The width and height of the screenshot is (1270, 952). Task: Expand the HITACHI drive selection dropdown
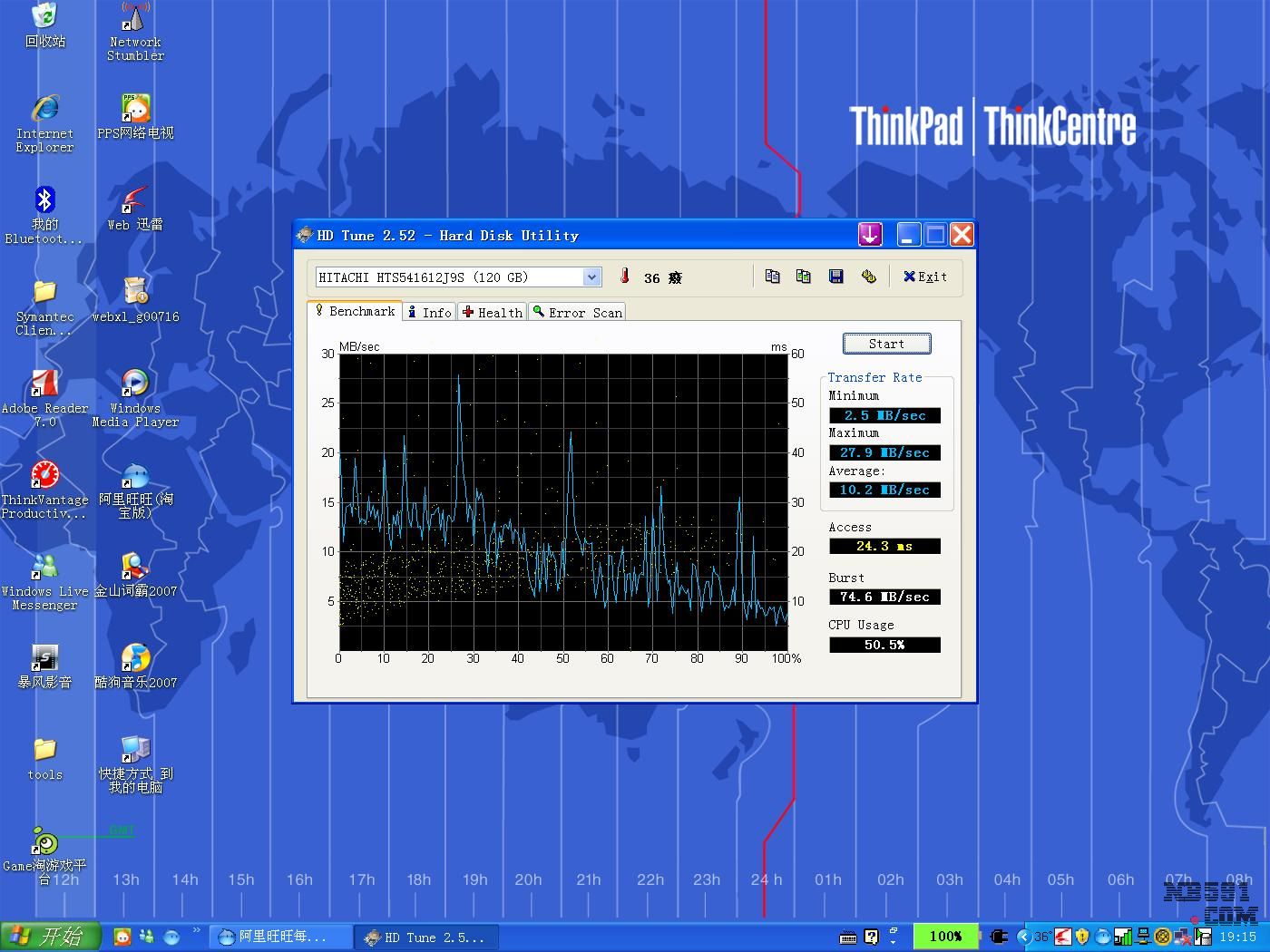[591, 277]
